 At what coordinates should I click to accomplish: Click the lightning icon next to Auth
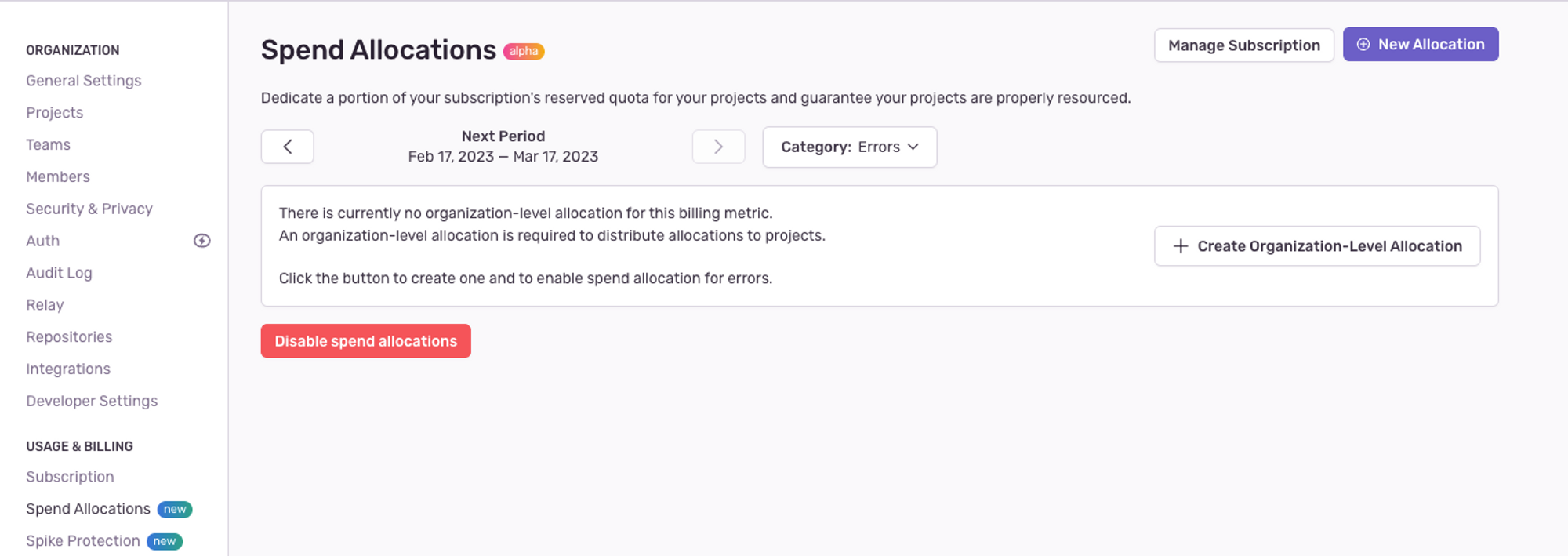201,241
